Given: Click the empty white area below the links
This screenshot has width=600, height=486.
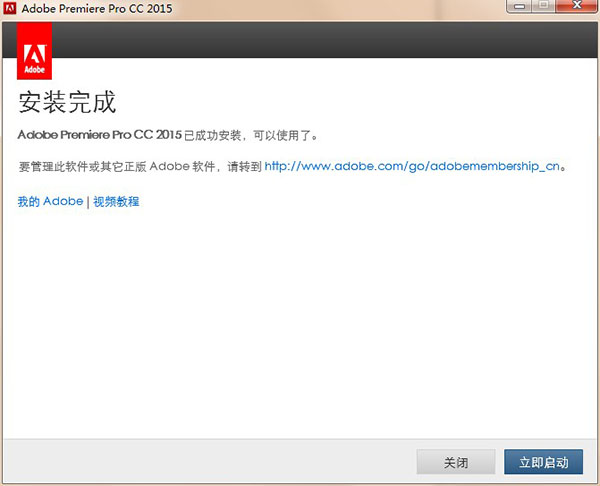Looking at the screenshot, I should click(x=300, y=320).
